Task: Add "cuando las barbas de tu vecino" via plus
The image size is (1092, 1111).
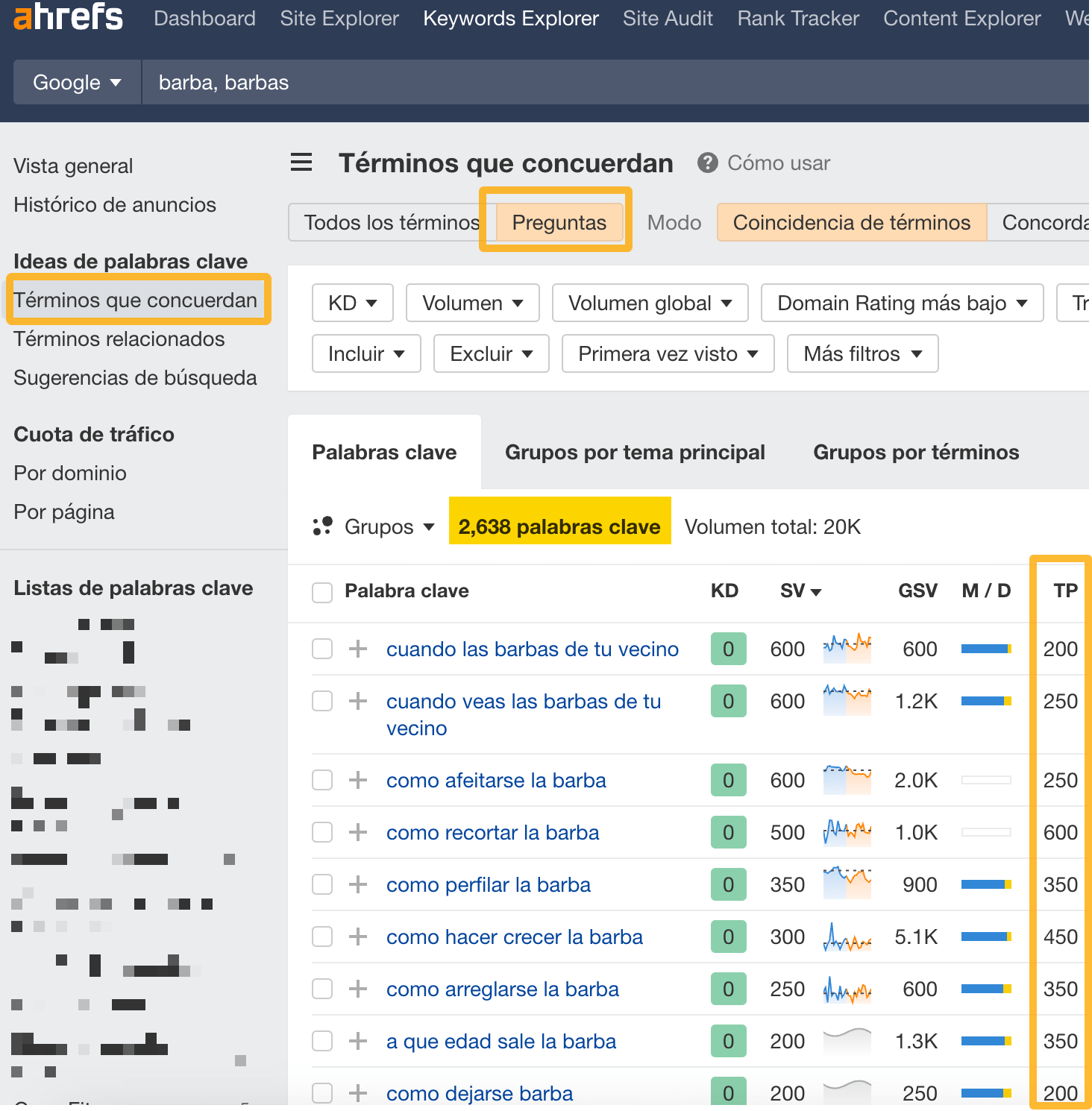Action: (358, 649)
